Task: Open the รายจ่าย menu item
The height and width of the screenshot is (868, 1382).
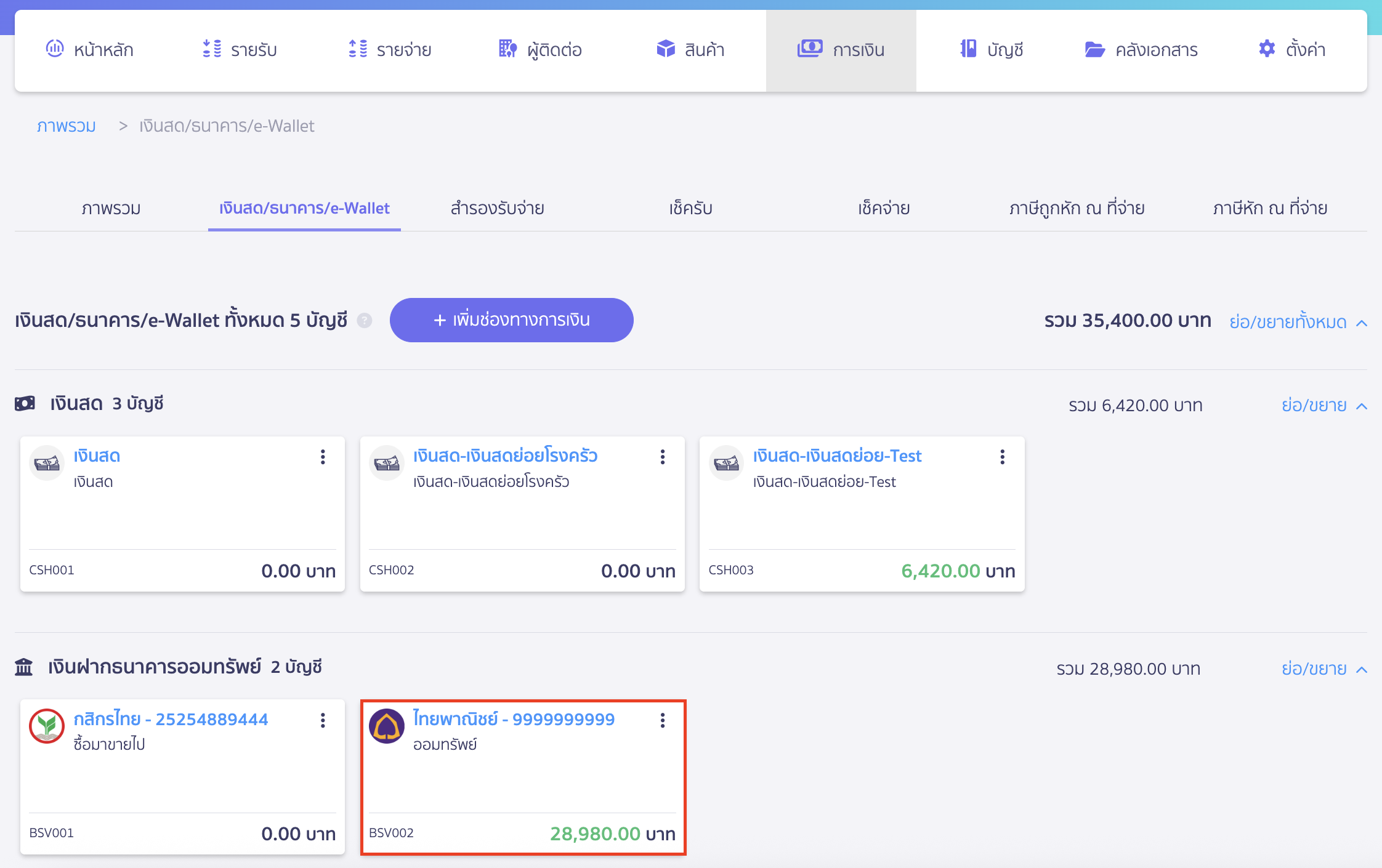Action: pos(390,49)
